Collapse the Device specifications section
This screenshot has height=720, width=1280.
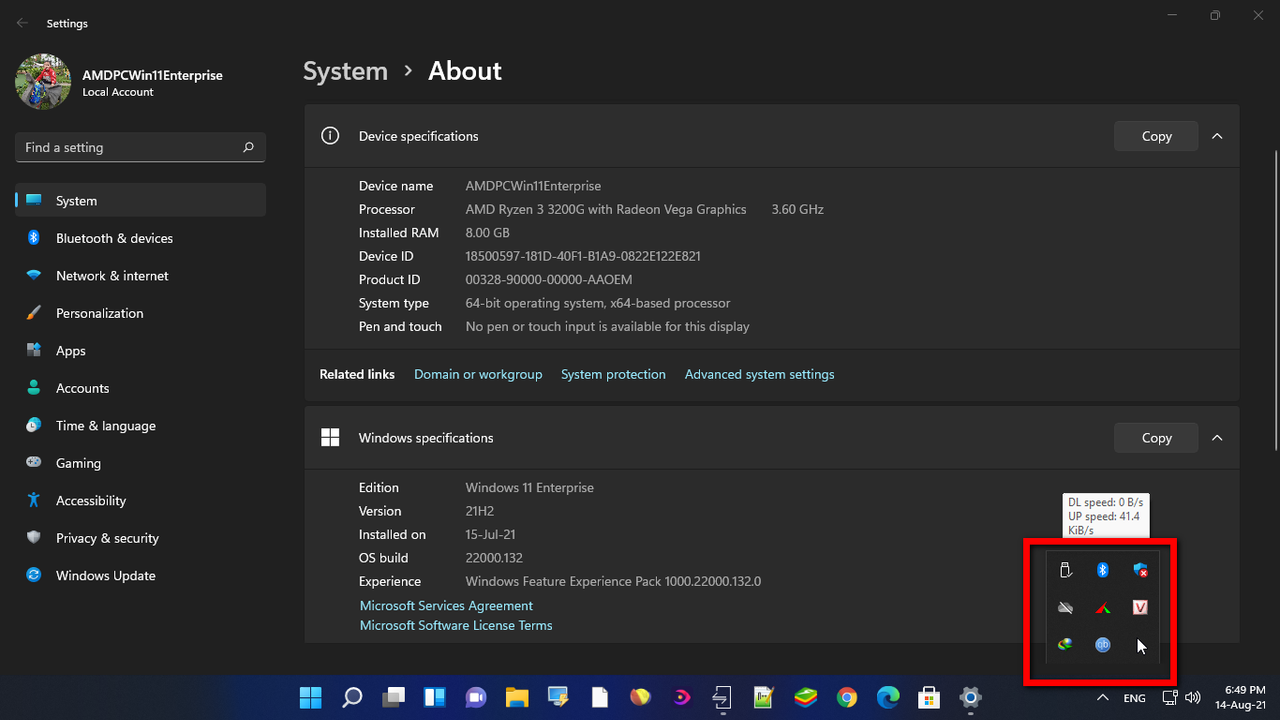pos(1217,136)
